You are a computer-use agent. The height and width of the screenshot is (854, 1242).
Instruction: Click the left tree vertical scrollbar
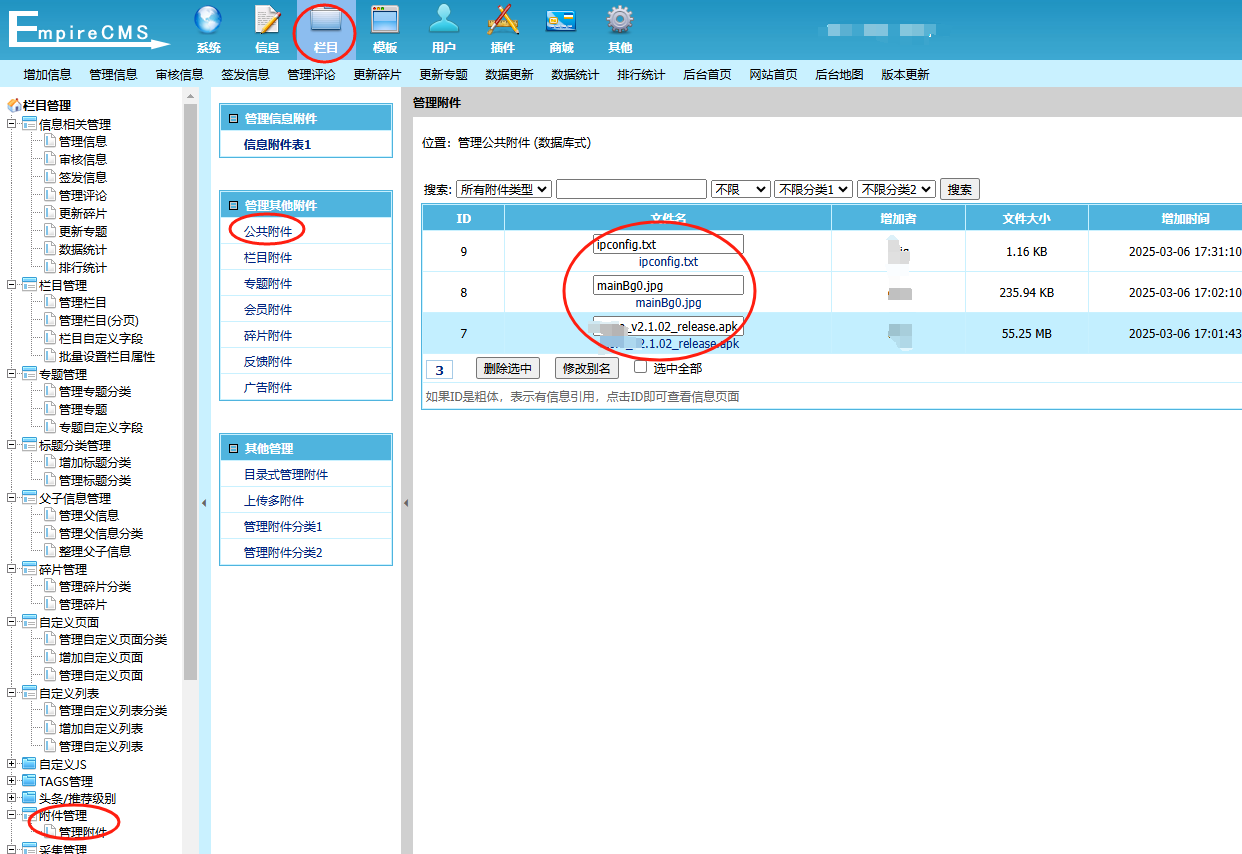190,390
